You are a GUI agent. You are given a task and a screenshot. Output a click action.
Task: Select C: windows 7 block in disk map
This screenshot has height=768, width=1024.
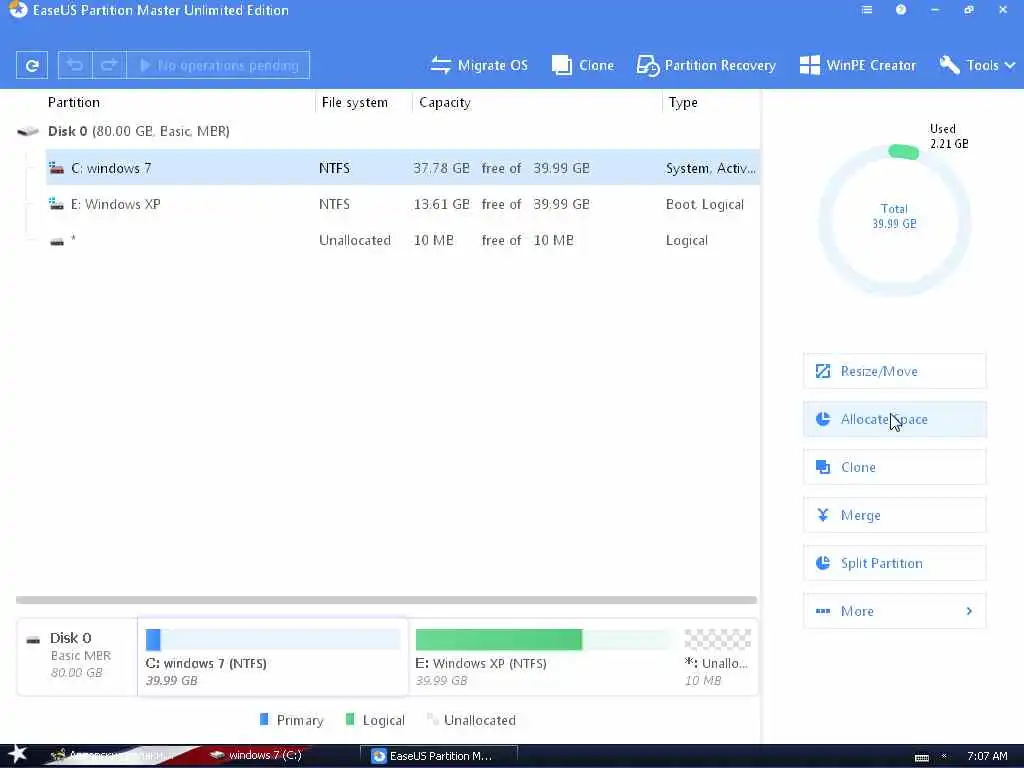click(x=273, y=656)
